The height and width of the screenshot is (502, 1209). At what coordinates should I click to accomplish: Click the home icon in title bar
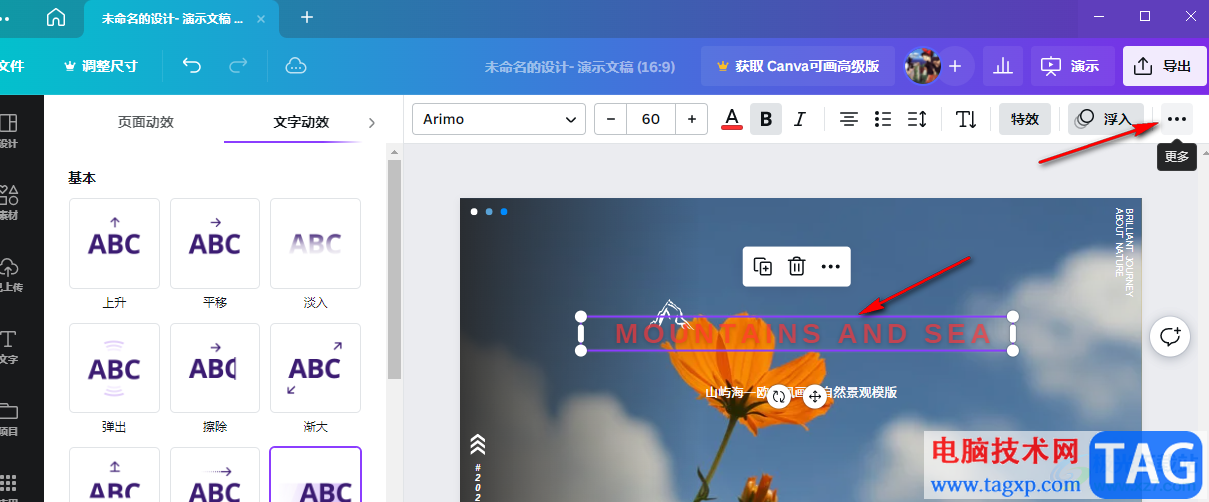[x=57, y=17]
